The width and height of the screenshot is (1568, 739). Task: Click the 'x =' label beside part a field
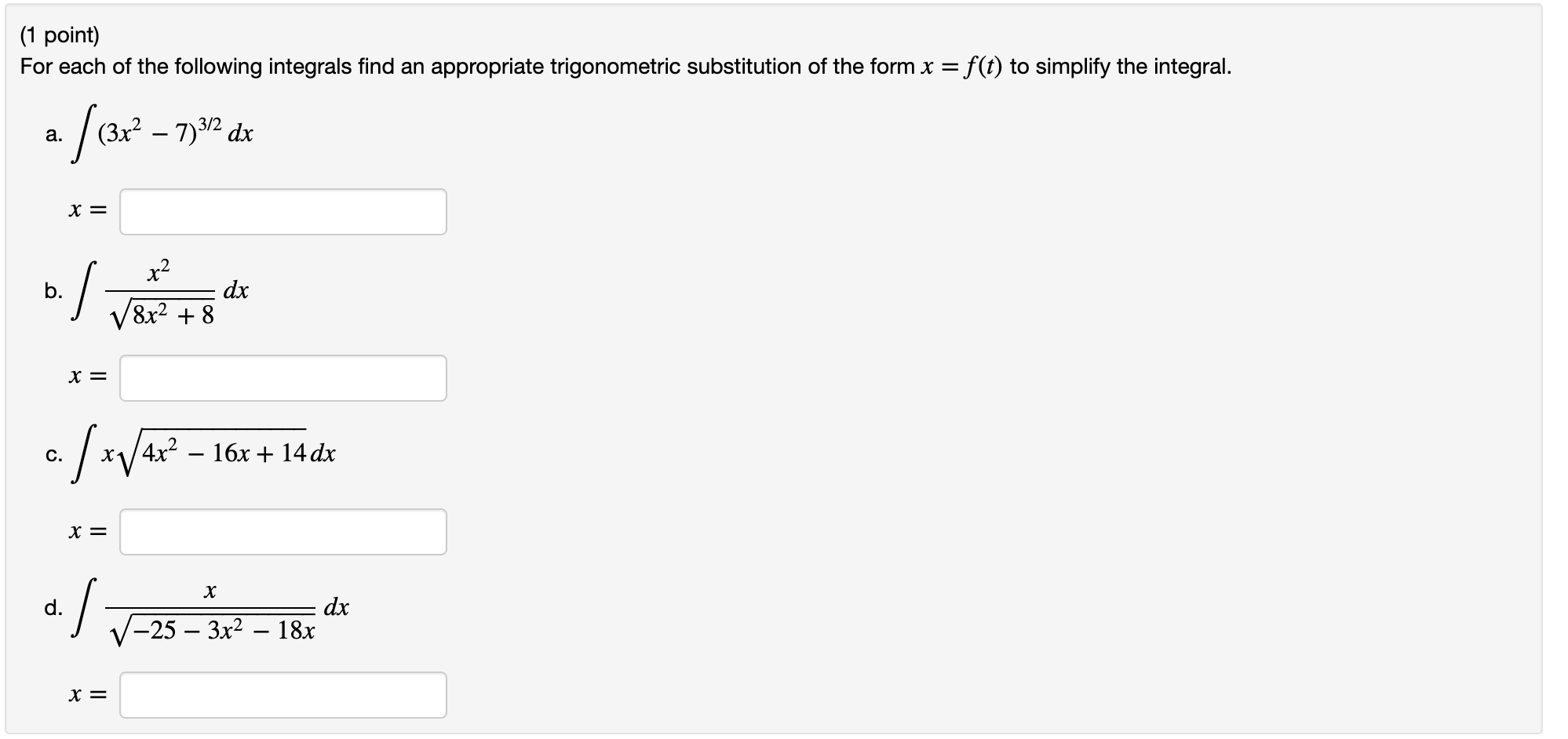point(87,212)
